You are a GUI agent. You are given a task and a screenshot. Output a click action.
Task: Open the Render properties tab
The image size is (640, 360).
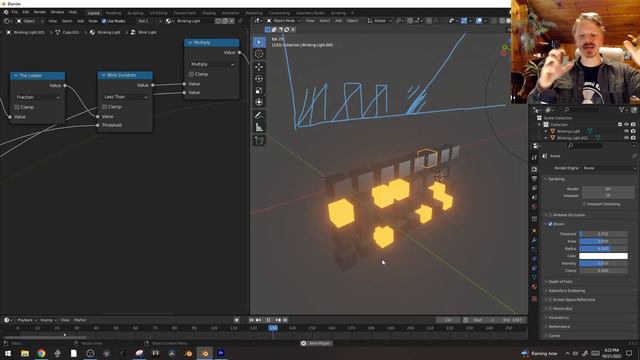point(534,169)
